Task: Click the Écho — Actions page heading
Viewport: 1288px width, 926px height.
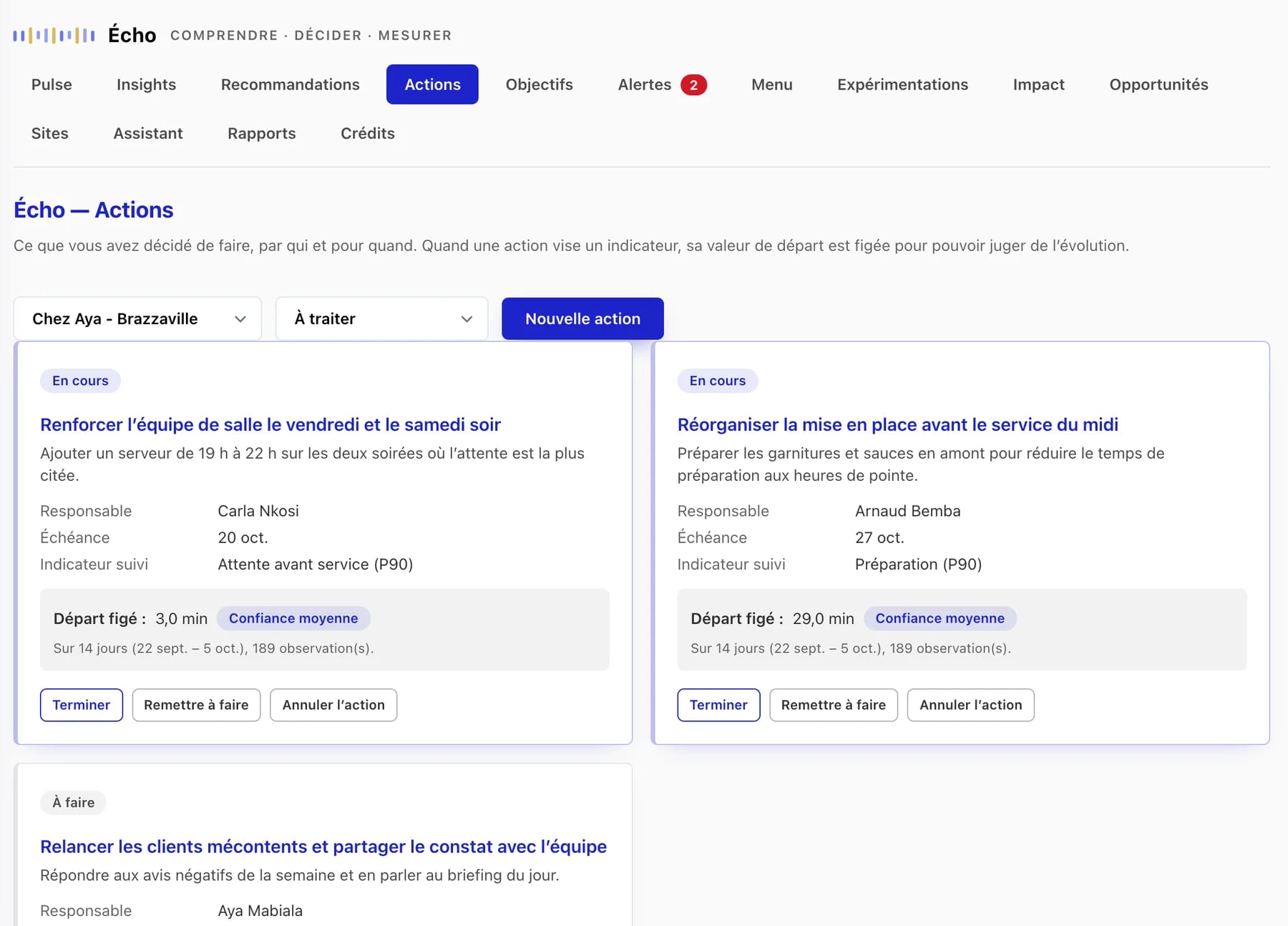Action: coord(94,210)
